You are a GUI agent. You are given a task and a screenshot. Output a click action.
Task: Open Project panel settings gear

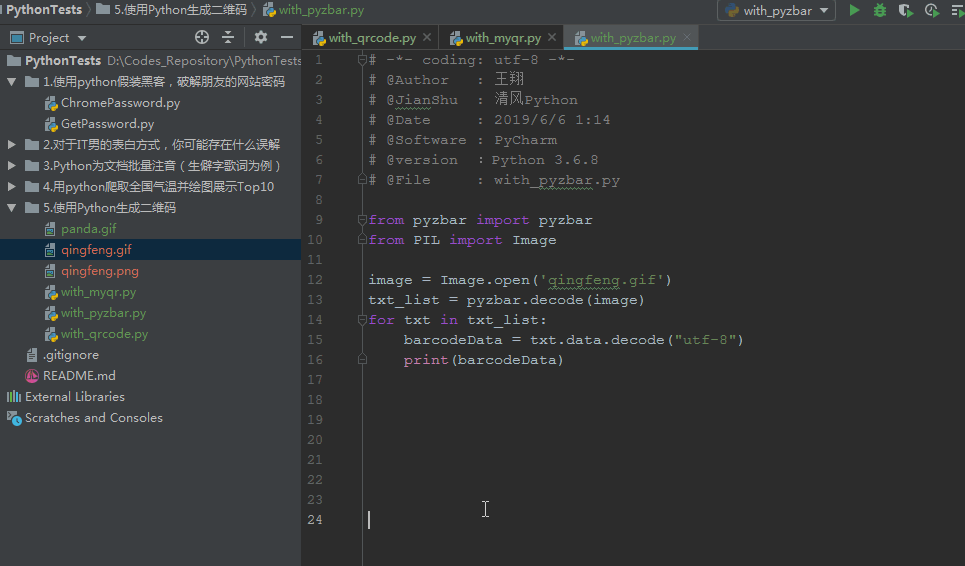pyautogui.click(x=261, y=38)
